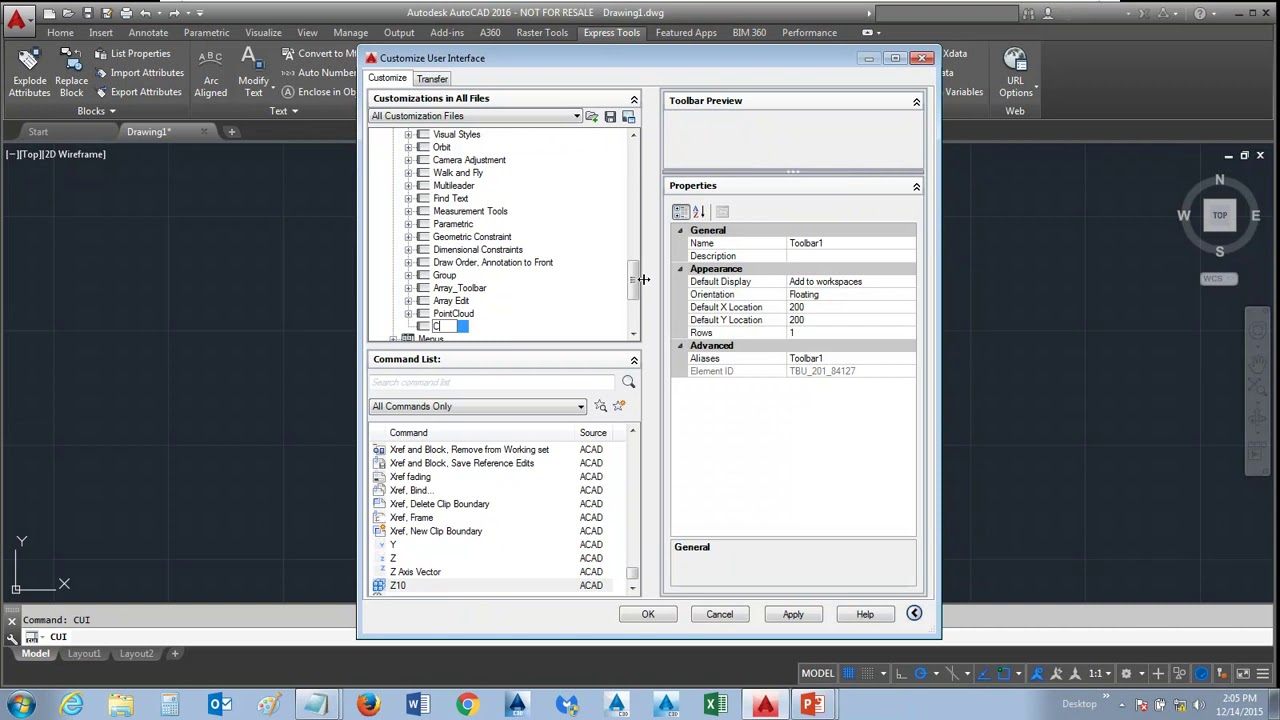The image size is (1280, 720).
Task: Toggle MODEL space button in status bar
Action: 817,673
